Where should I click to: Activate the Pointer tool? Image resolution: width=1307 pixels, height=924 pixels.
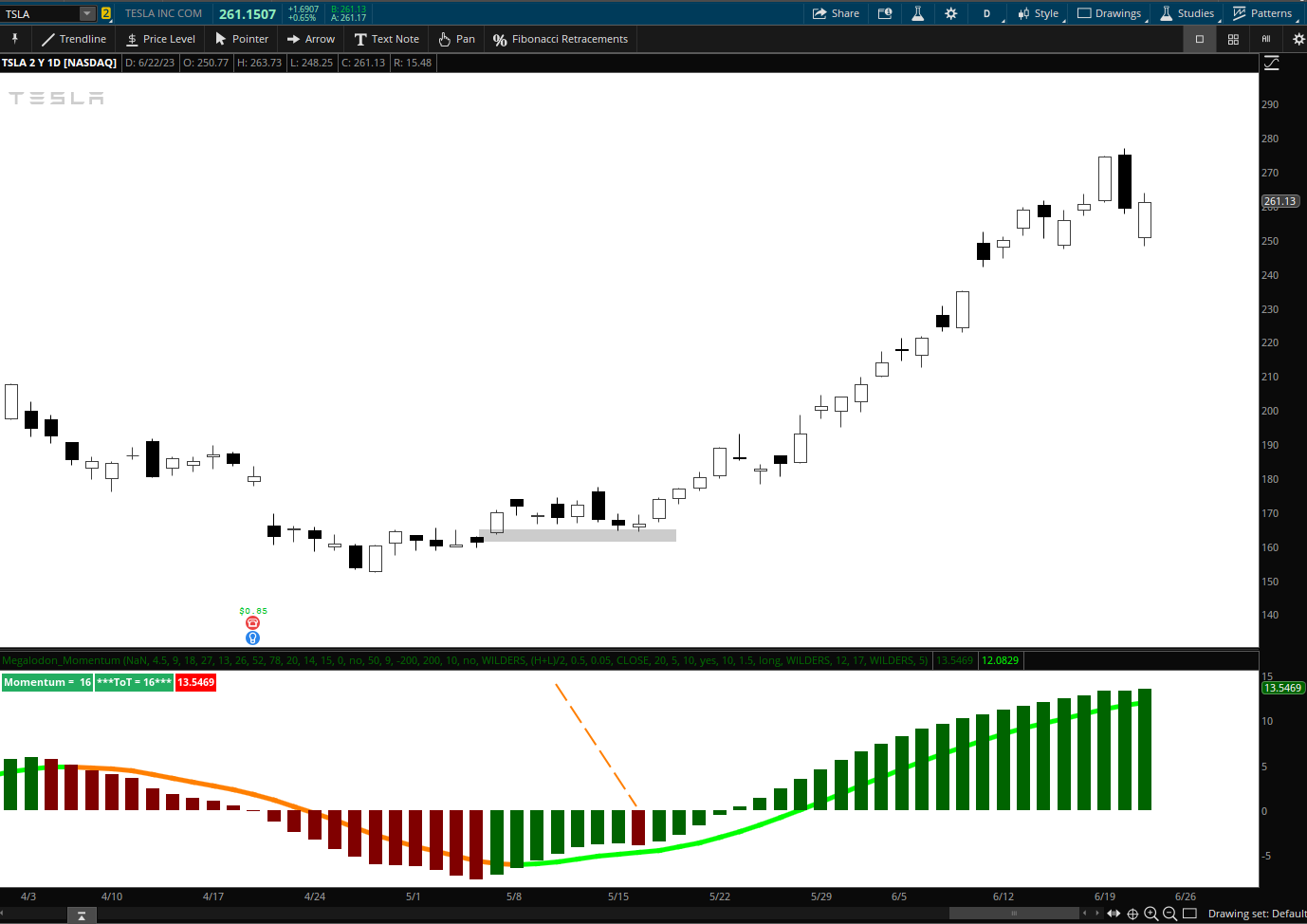pos(242,39)
